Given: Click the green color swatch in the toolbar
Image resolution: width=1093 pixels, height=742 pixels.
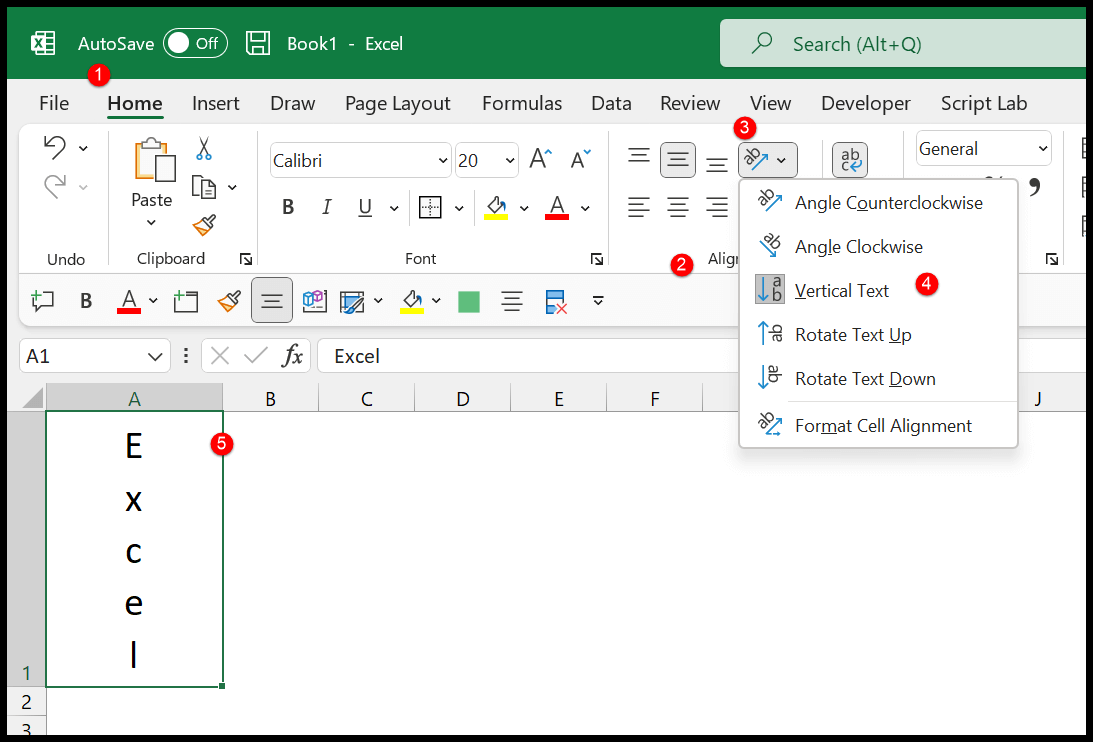Looking at the screenshot, I should click(x=468, y=301).
